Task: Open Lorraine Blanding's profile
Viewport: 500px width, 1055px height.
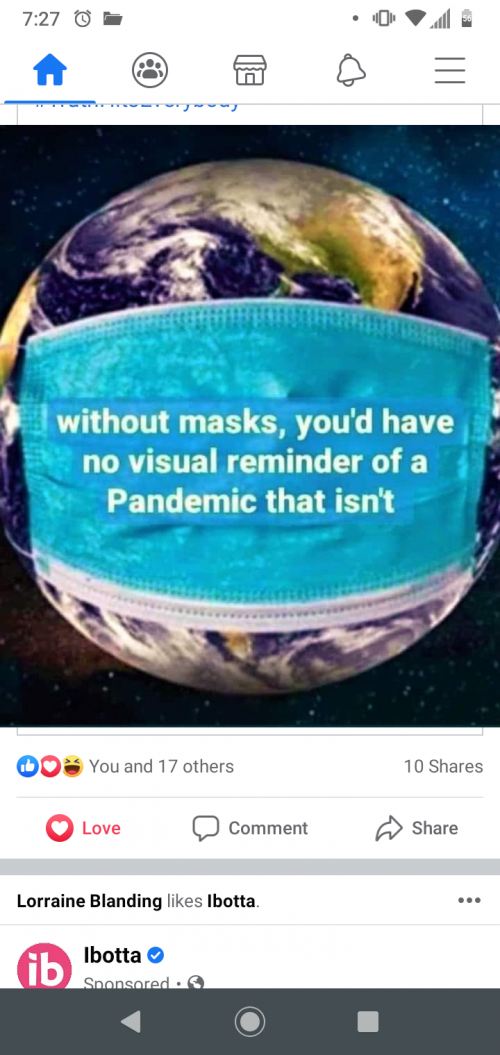Action: tap(89, 901)
